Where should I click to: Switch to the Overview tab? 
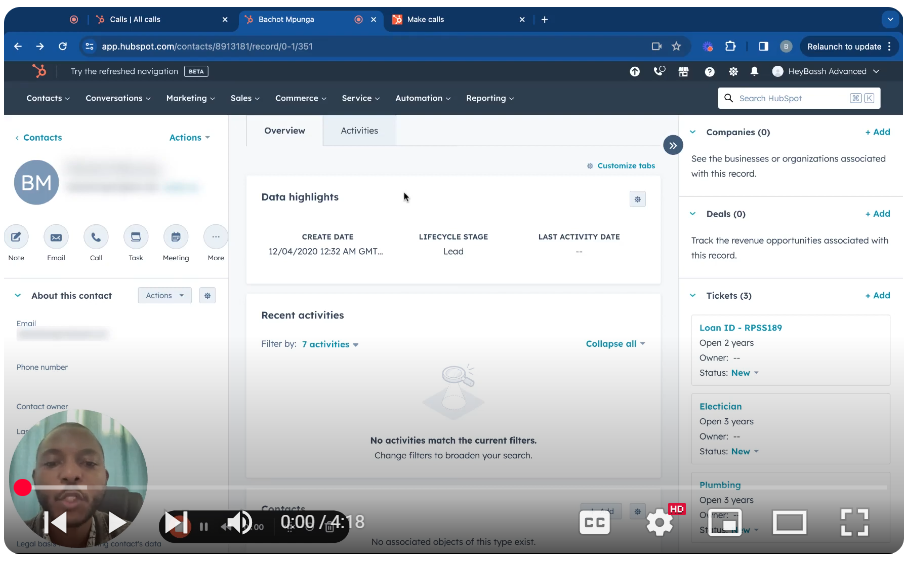click(284, 131)
